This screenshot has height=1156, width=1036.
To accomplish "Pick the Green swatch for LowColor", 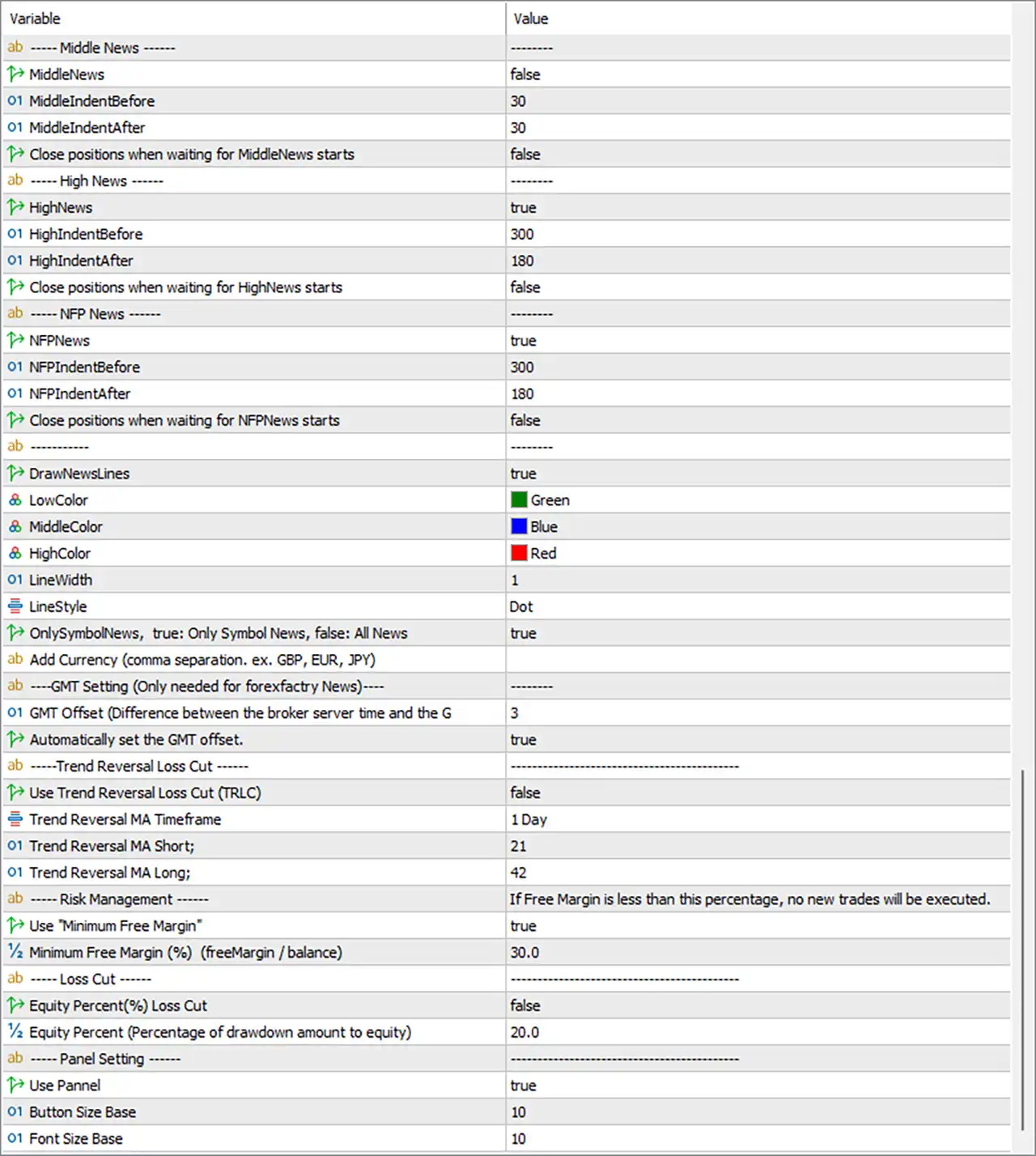I will click(519, 499).
